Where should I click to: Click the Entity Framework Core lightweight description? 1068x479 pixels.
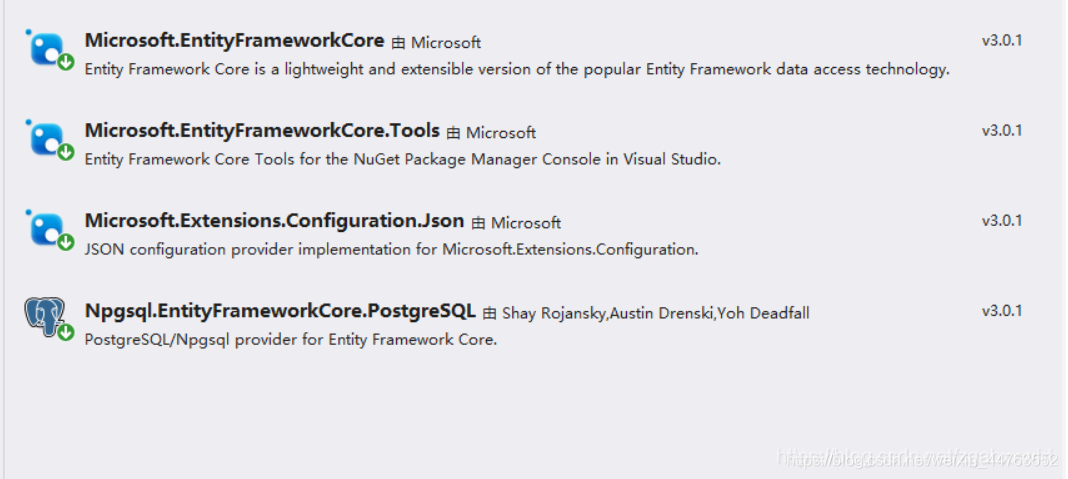tap(517, 69)
